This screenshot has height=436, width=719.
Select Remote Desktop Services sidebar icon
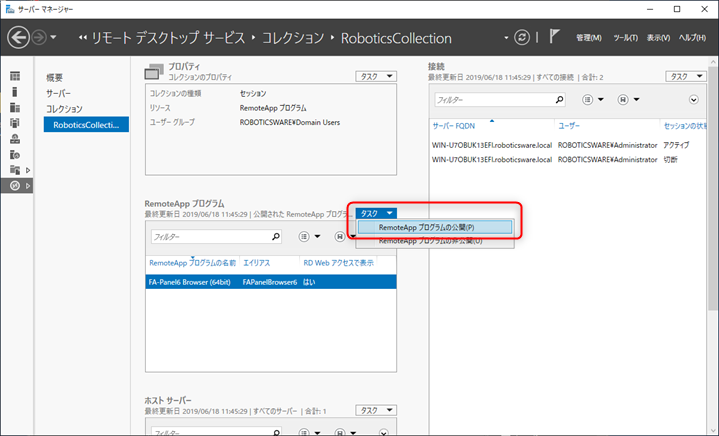pos(15,186)
